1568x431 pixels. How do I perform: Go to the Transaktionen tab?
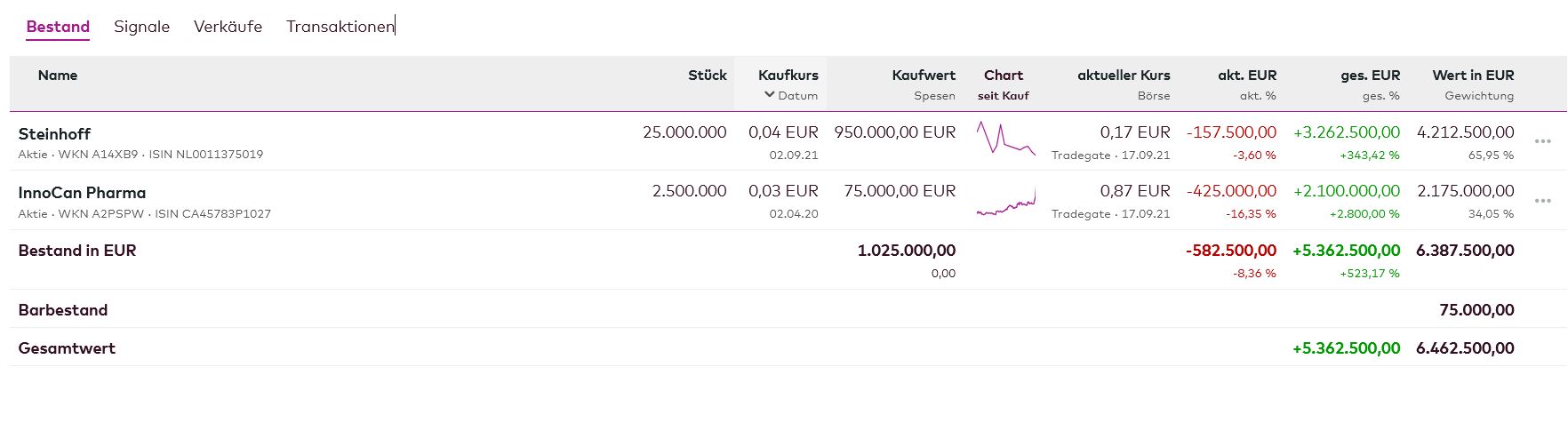(340, 27)
